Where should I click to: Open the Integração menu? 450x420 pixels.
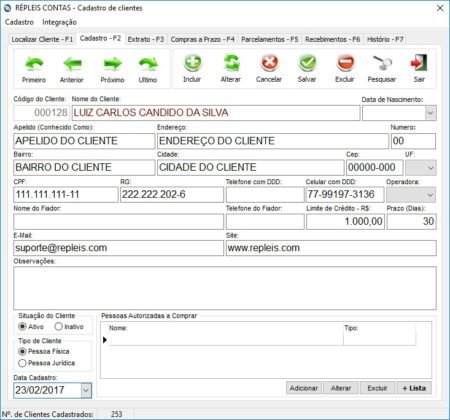tap(59, 22)
